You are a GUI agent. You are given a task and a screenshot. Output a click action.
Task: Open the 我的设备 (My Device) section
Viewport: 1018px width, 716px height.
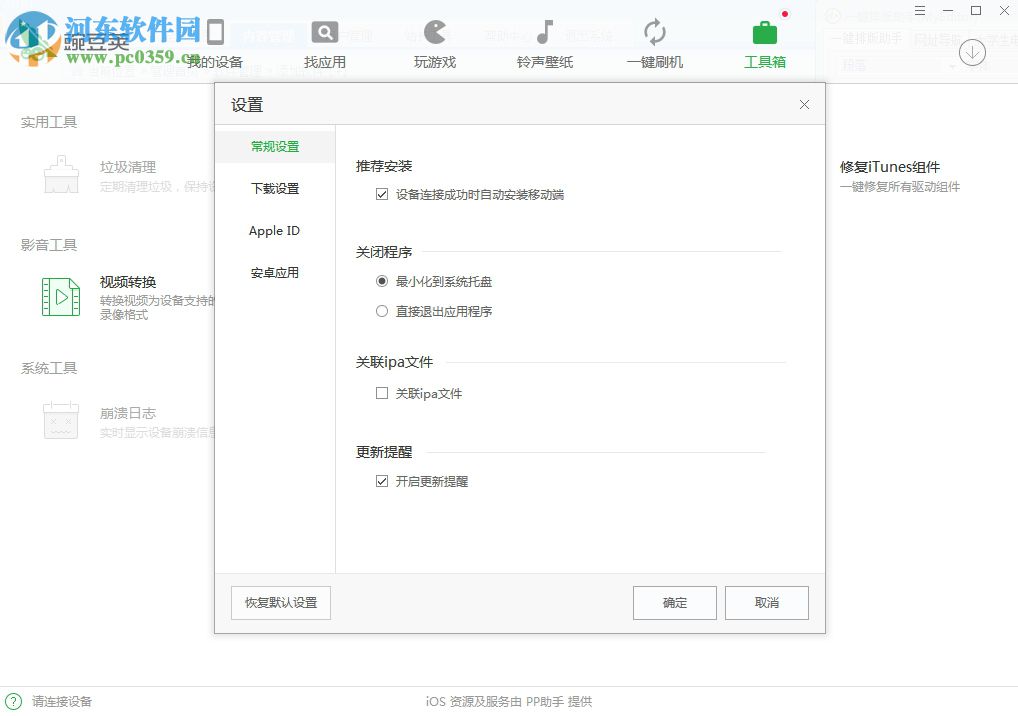click(x=213, y=40)
